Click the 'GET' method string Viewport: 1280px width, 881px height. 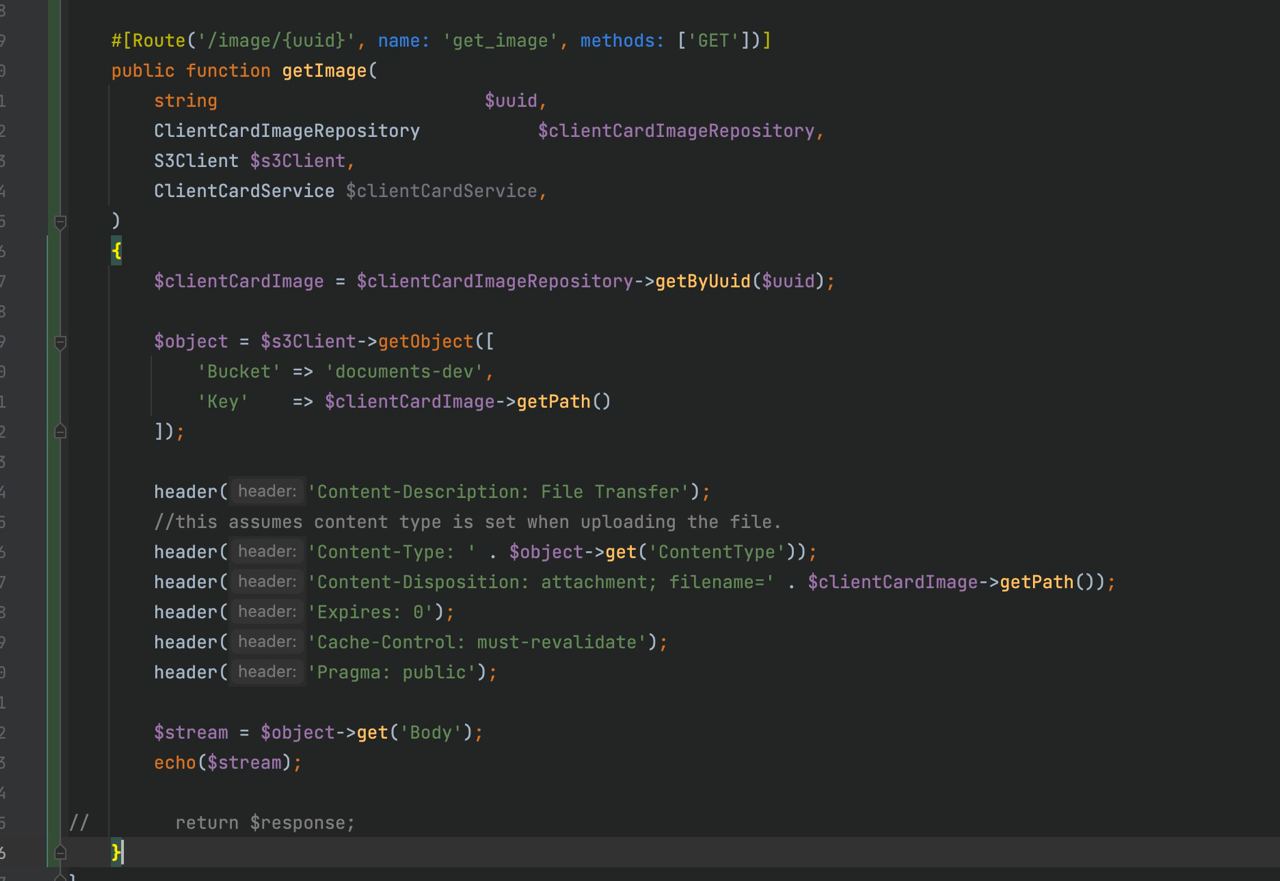click(713, 41)
